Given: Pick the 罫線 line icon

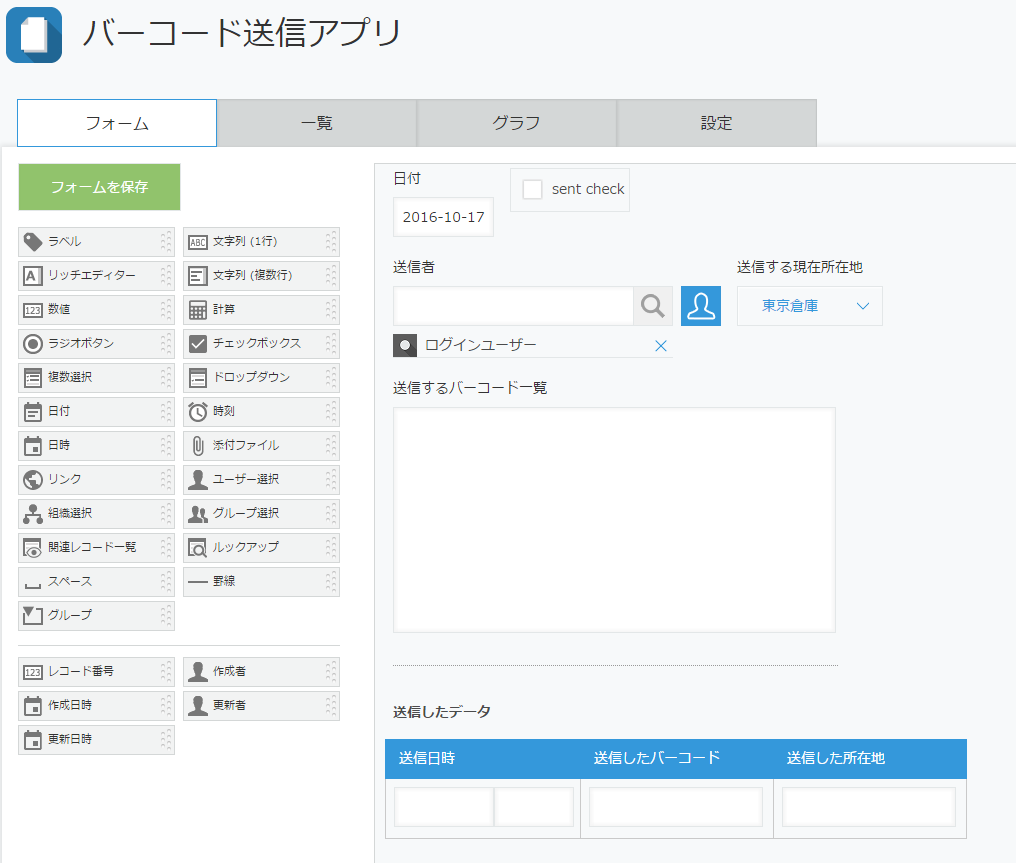Looking at the screenshot, I should (x=198, y=582).
